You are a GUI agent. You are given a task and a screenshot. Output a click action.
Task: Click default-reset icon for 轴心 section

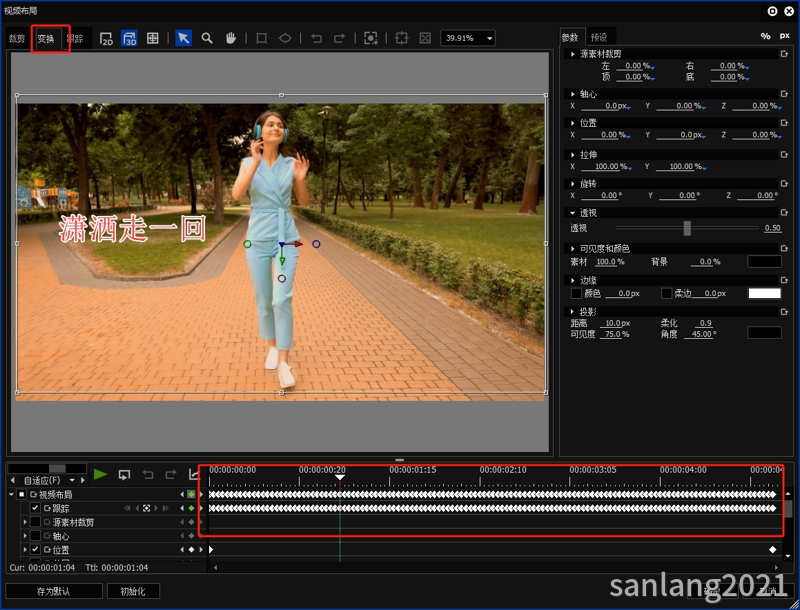click(x=784, y=94)
